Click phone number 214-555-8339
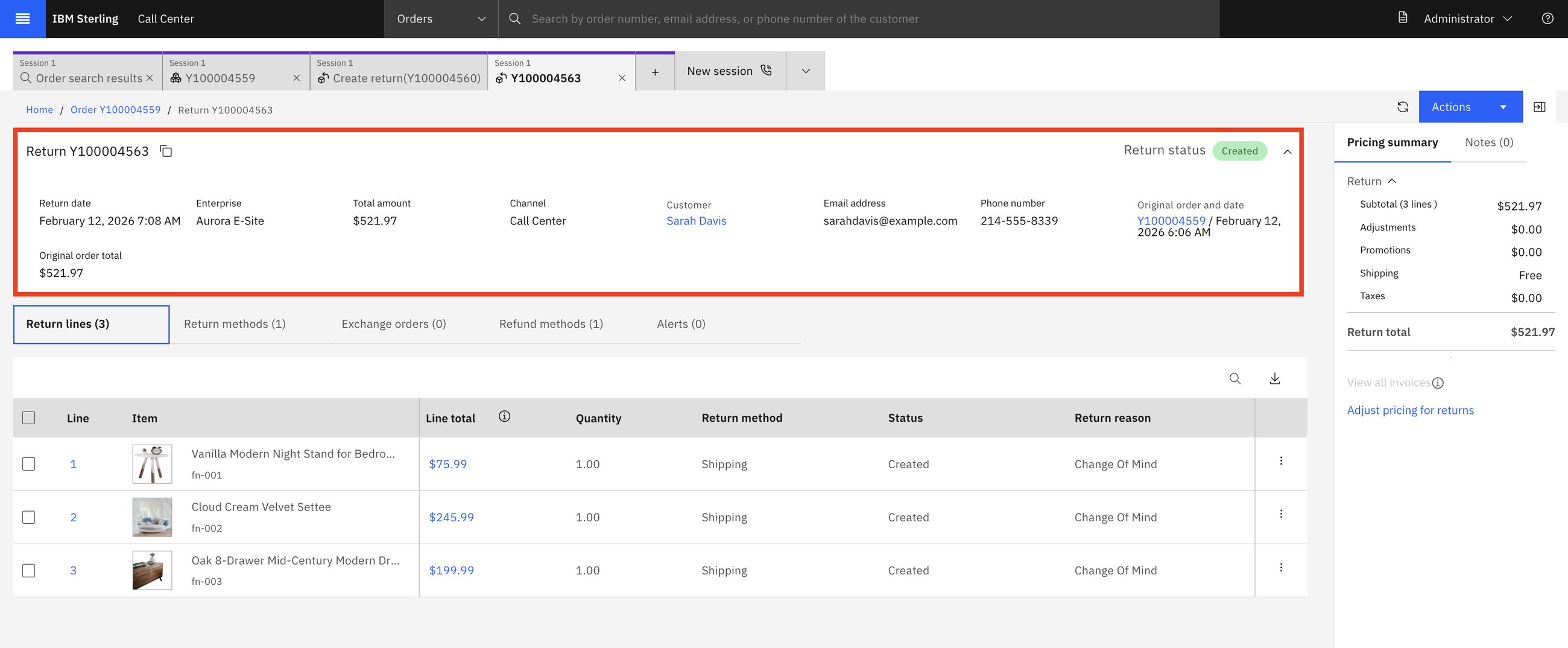Viewport: 1568px width, 648px height. click(1019, 221)
